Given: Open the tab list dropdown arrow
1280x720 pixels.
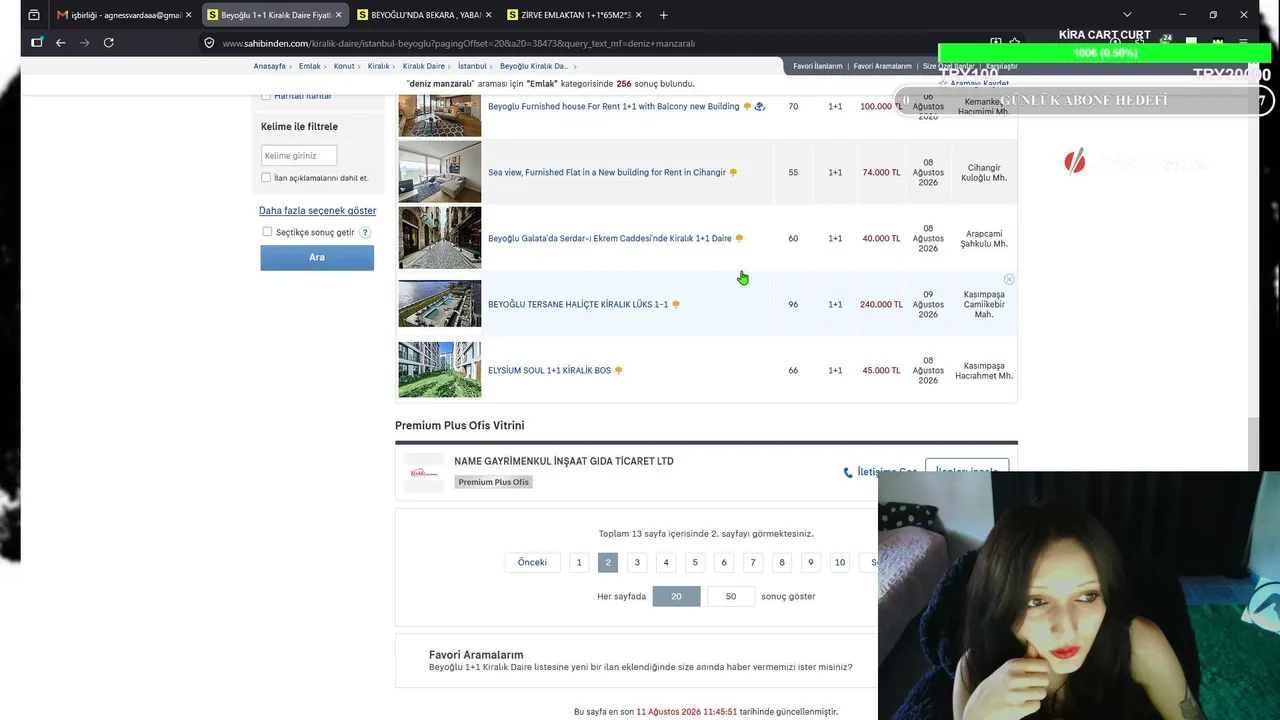Looking at the screenshot, I should click(1127, 15).
